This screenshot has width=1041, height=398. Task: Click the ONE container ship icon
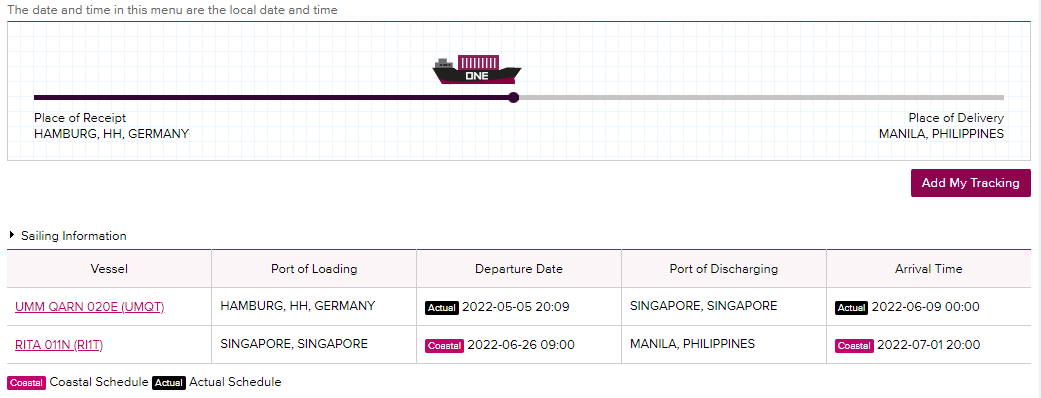pos(477,70)
